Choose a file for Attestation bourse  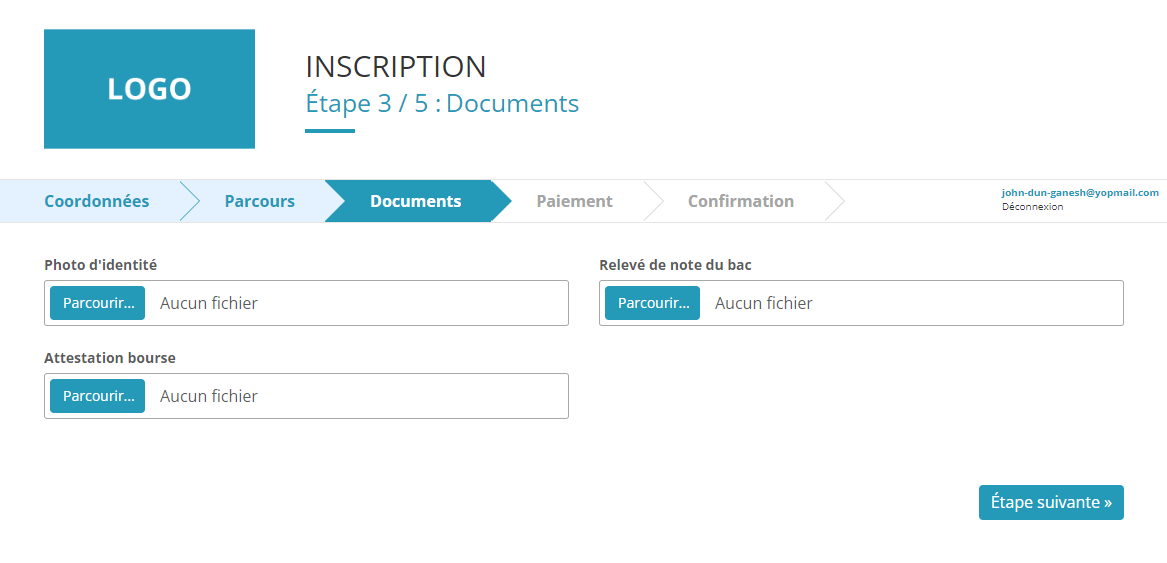click(97, 396)
